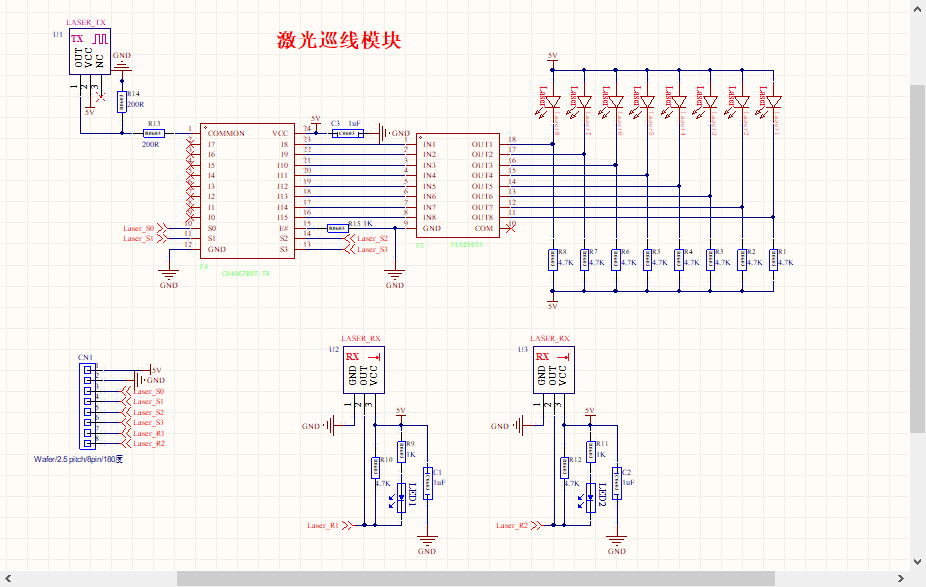Click the LED2 indicator diode

(x=591, y=494)
